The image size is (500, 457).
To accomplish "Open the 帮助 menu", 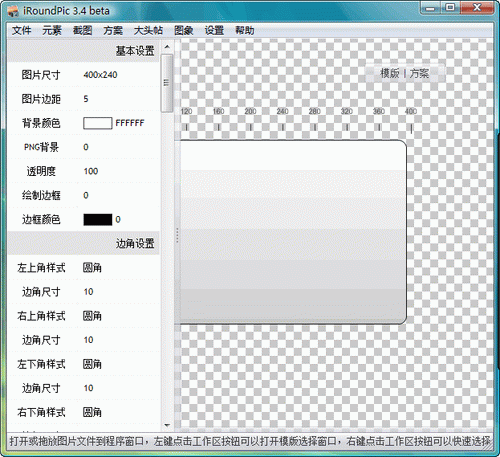I will (x=245, y=30).
